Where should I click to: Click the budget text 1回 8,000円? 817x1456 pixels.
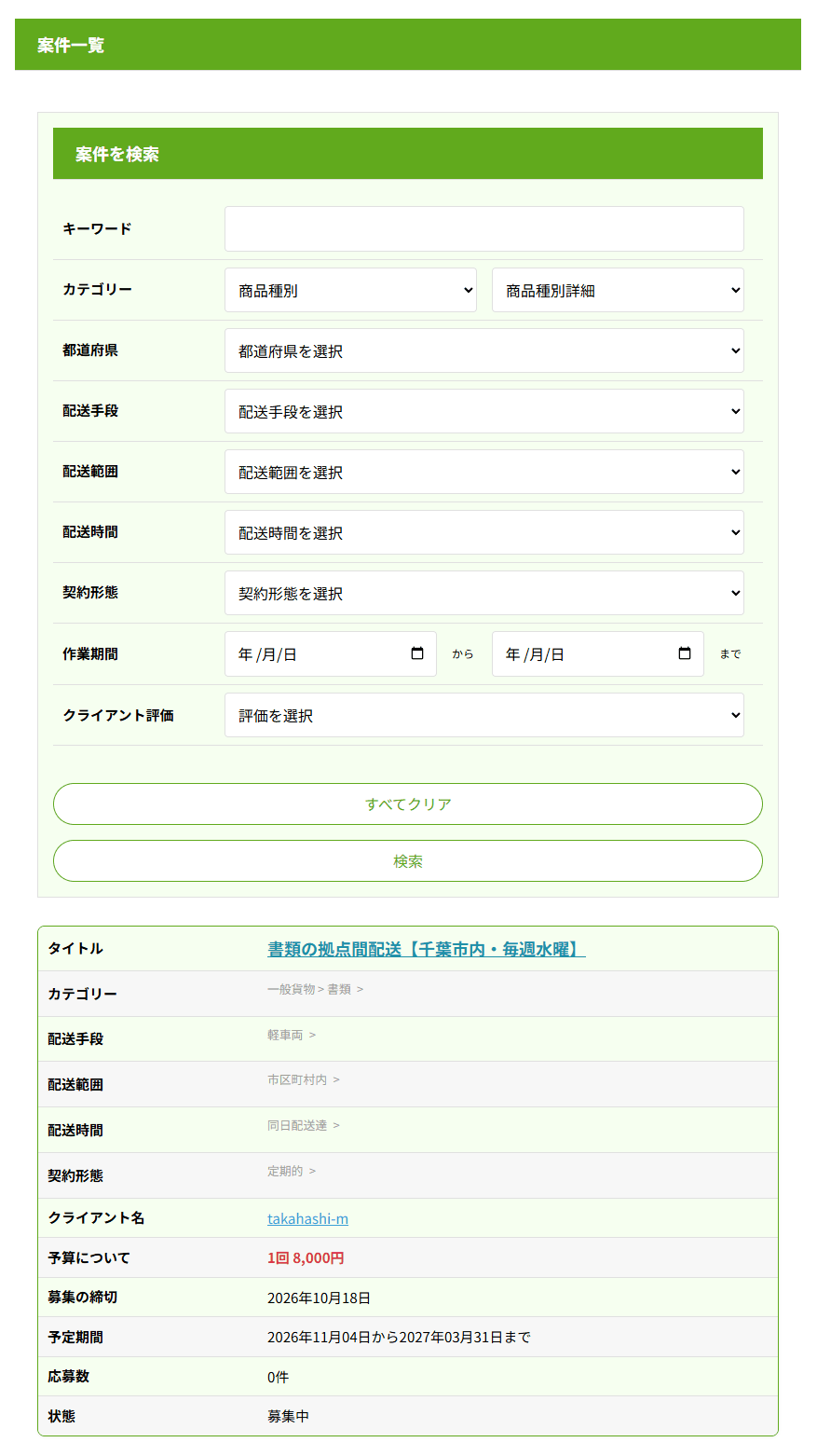pyautogui.click(x=306, y=1257)
